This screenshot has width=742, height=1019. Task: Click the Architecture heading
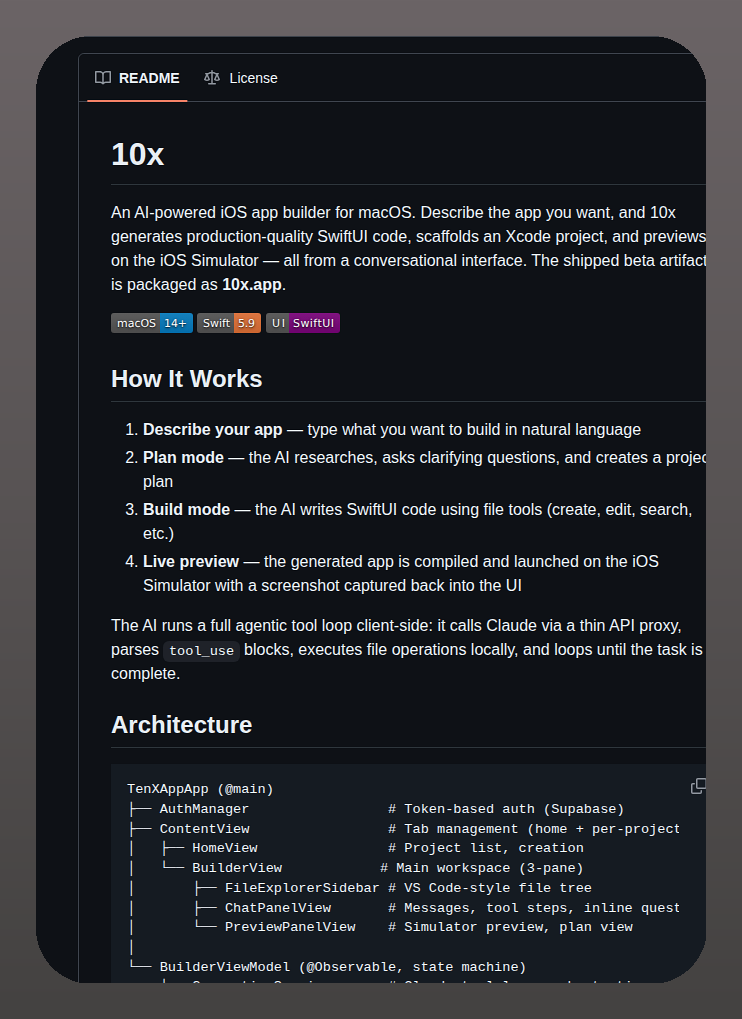point(181,725)
